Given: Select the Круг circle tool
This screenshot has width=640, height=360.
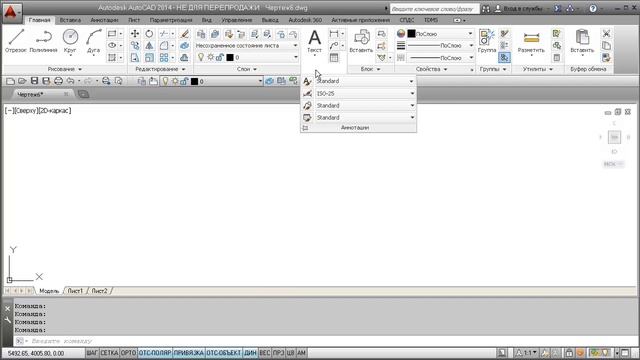Looking at the screenshot, I should (70, 41).
